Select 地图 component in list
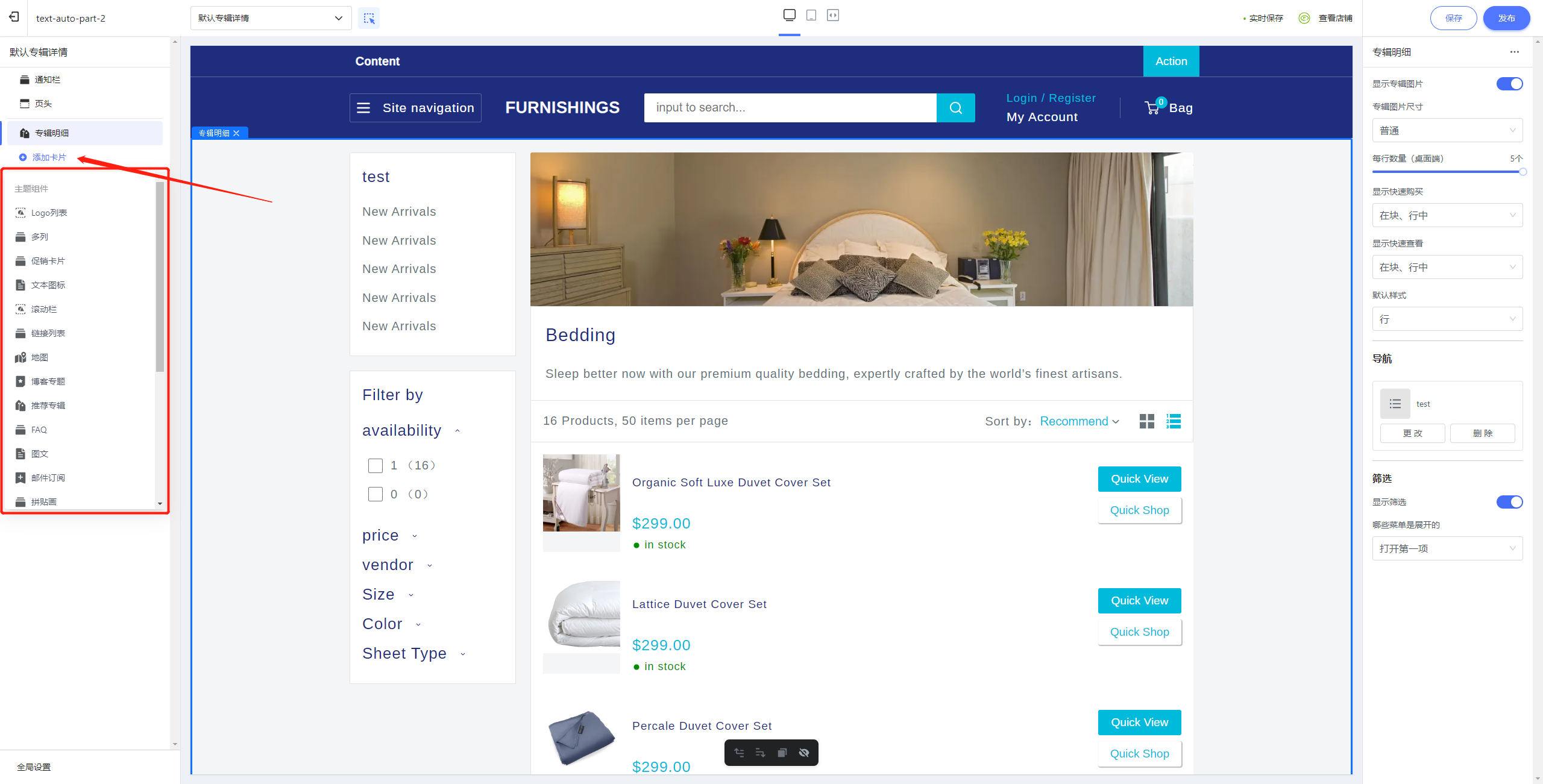Screen dimensions: 1543x784 (x=40, y=357)
